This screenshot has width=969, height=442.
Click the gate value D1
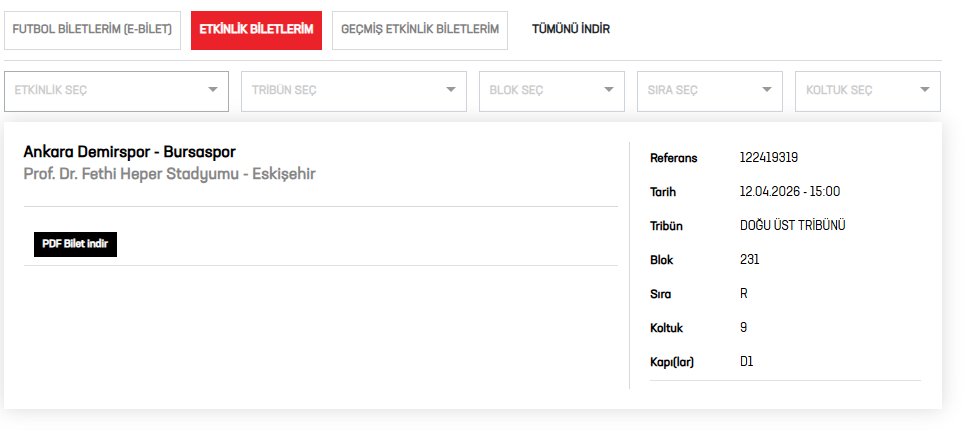tap(747, 362)
